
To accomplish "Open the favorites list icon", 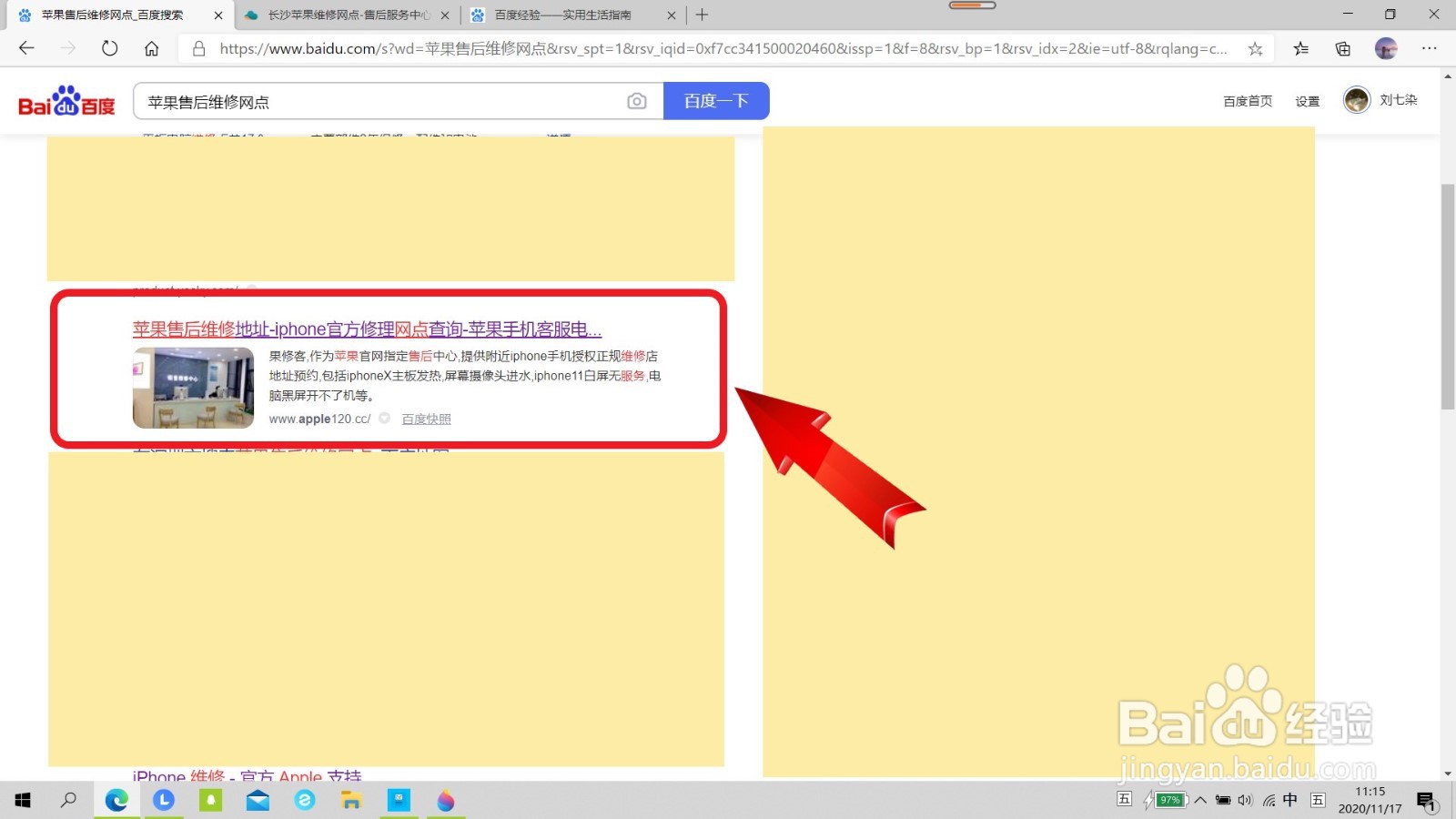I will (1301, 49).
